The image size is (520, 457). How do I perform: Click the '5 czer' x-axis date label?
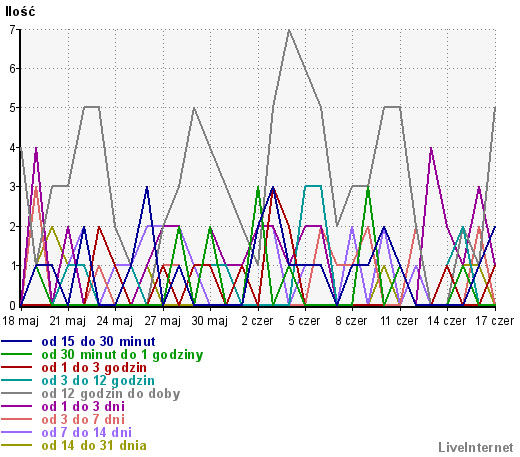[x=304, y=321]
